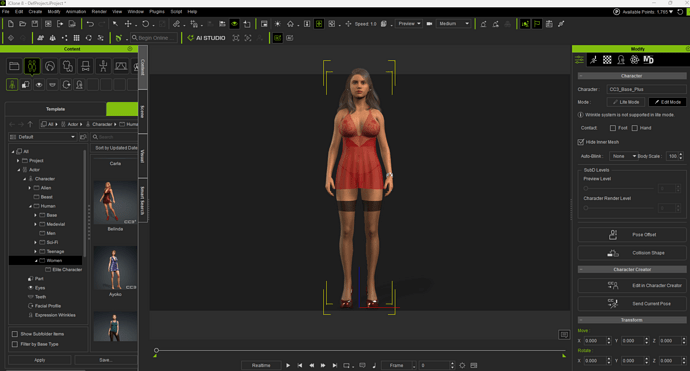Click the Apply button in Content
Image resolution: width=690 pixels, height=371 pixels.
tap(40, 360)
